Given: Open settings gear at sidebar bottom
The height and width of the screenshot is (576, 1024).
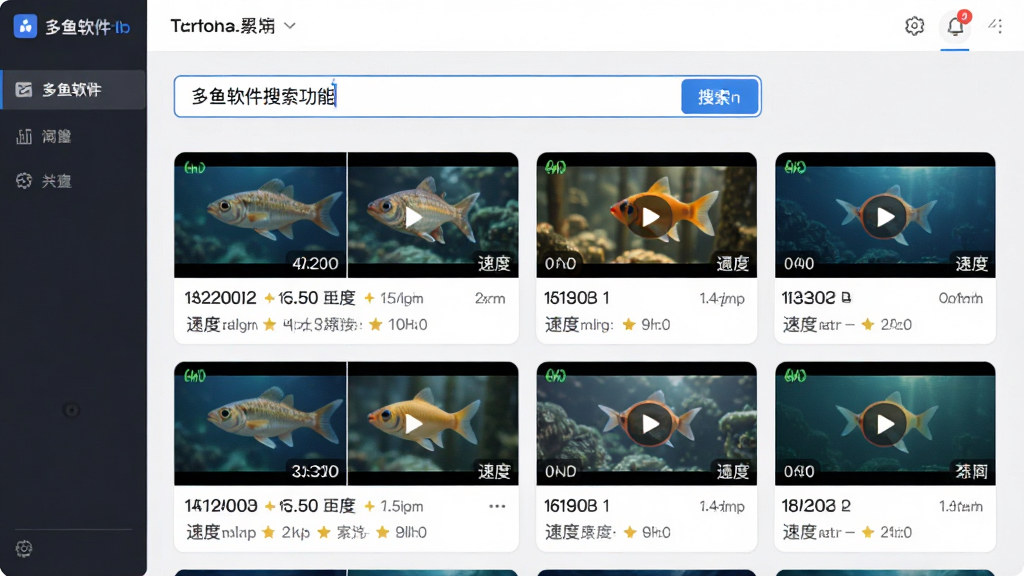Looking at the screenshot, I should pyautogui.click(x=24, y=549).
